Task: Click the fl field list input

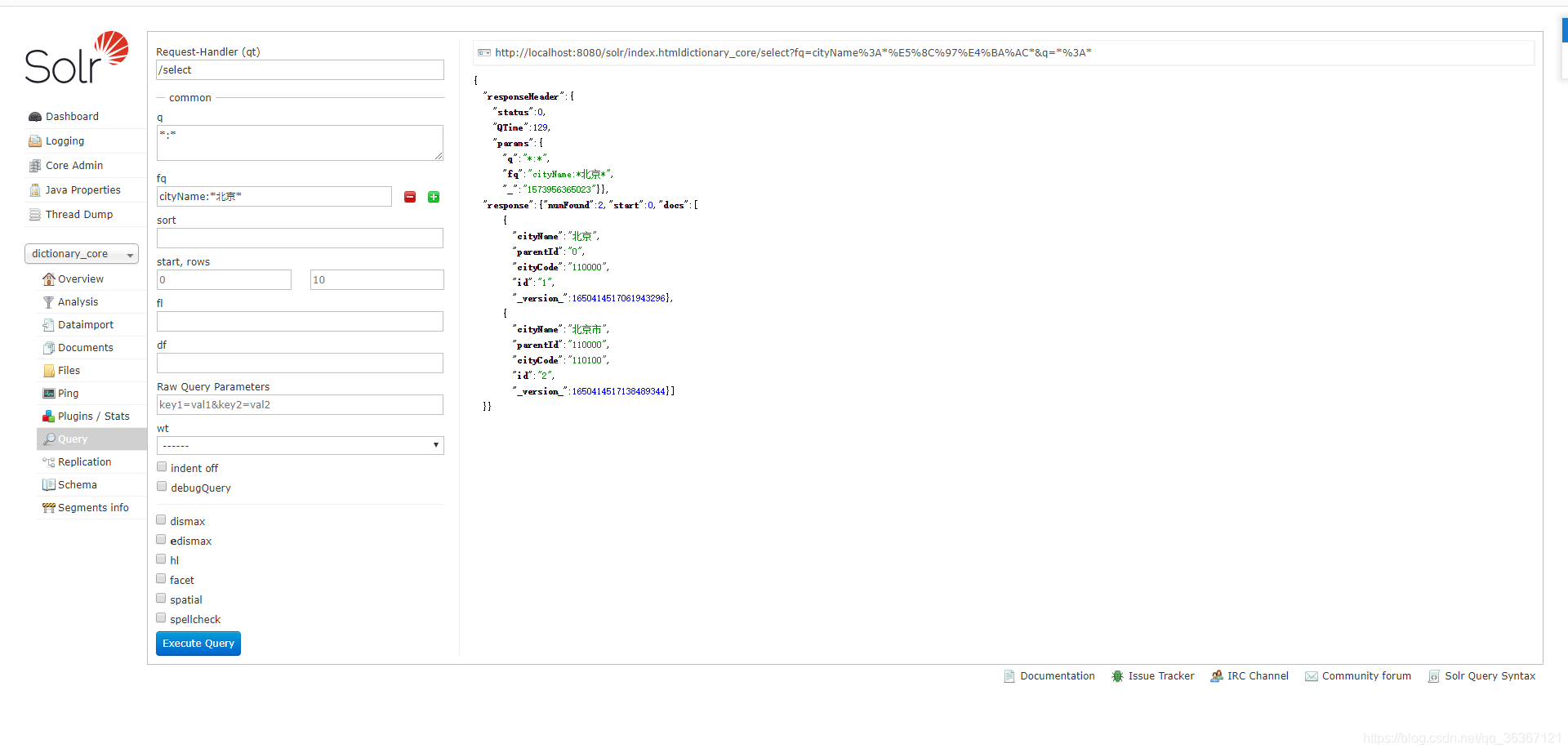Action: click(300, 322)
